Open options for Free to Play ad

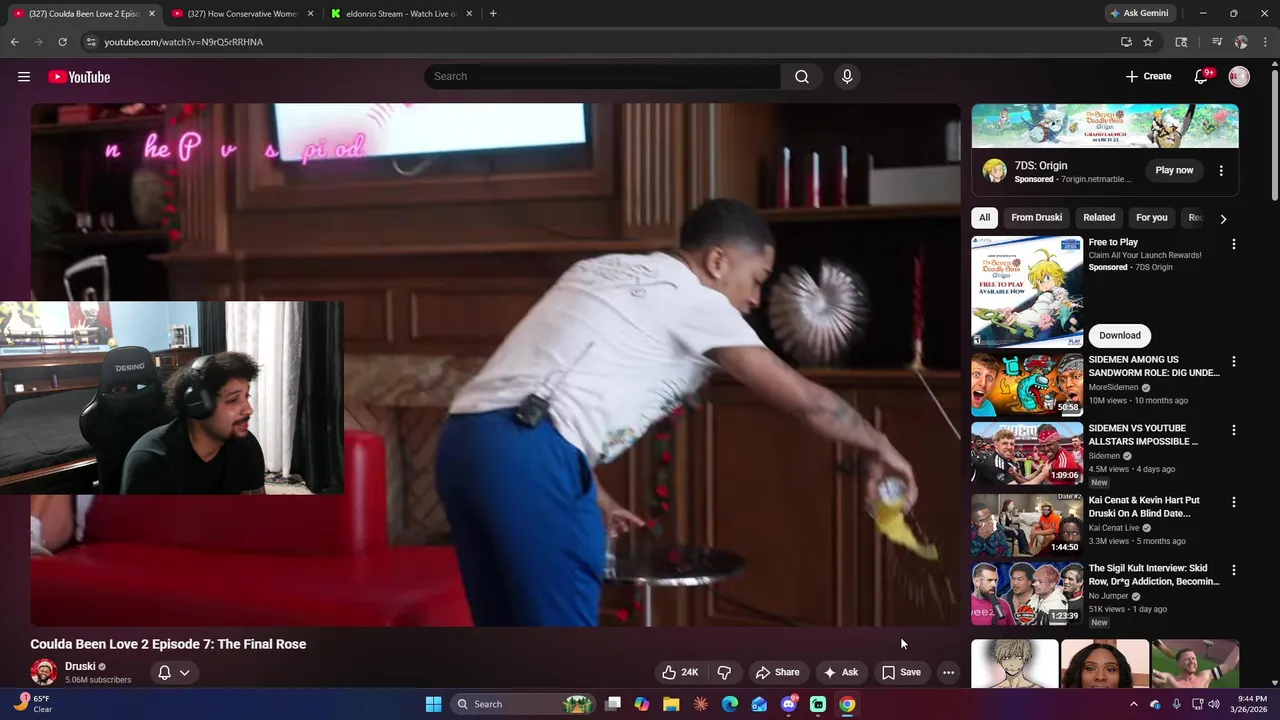click(1233, 244)
